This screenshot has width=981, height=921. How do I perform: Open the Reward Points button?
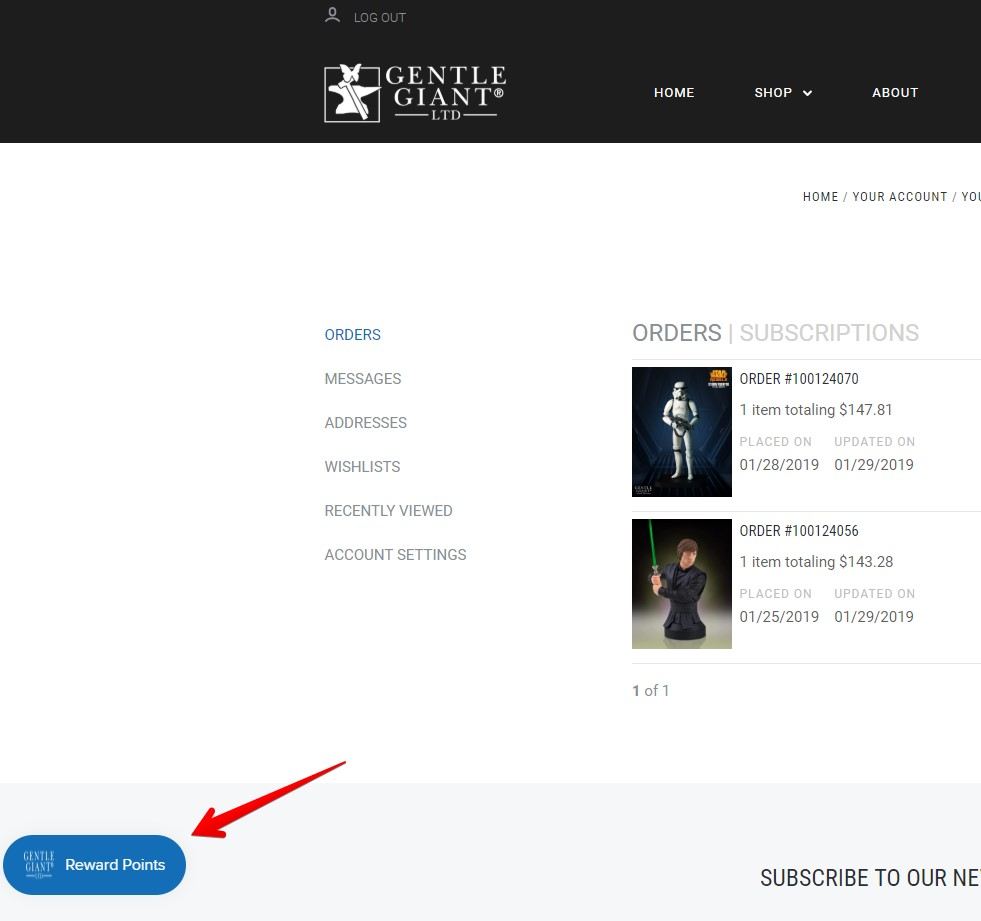[94, 865]
